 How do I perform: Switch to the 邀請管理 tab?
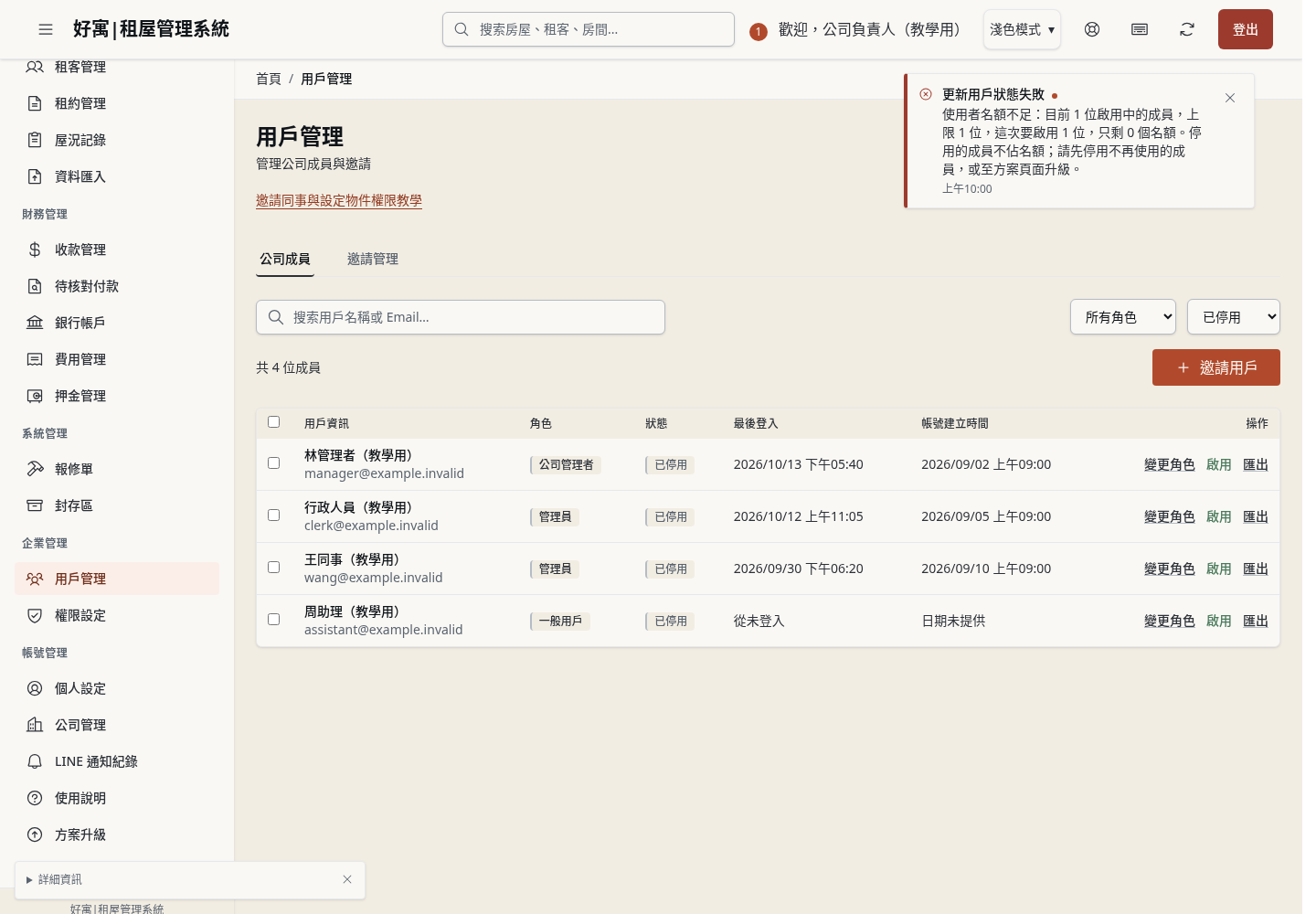tap(373, 259)
